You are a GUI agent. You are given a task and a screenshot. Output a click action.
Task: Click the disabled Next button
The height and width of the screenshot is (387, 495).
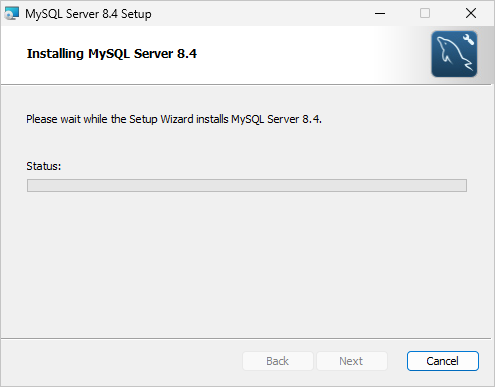(x=351, y=361)
